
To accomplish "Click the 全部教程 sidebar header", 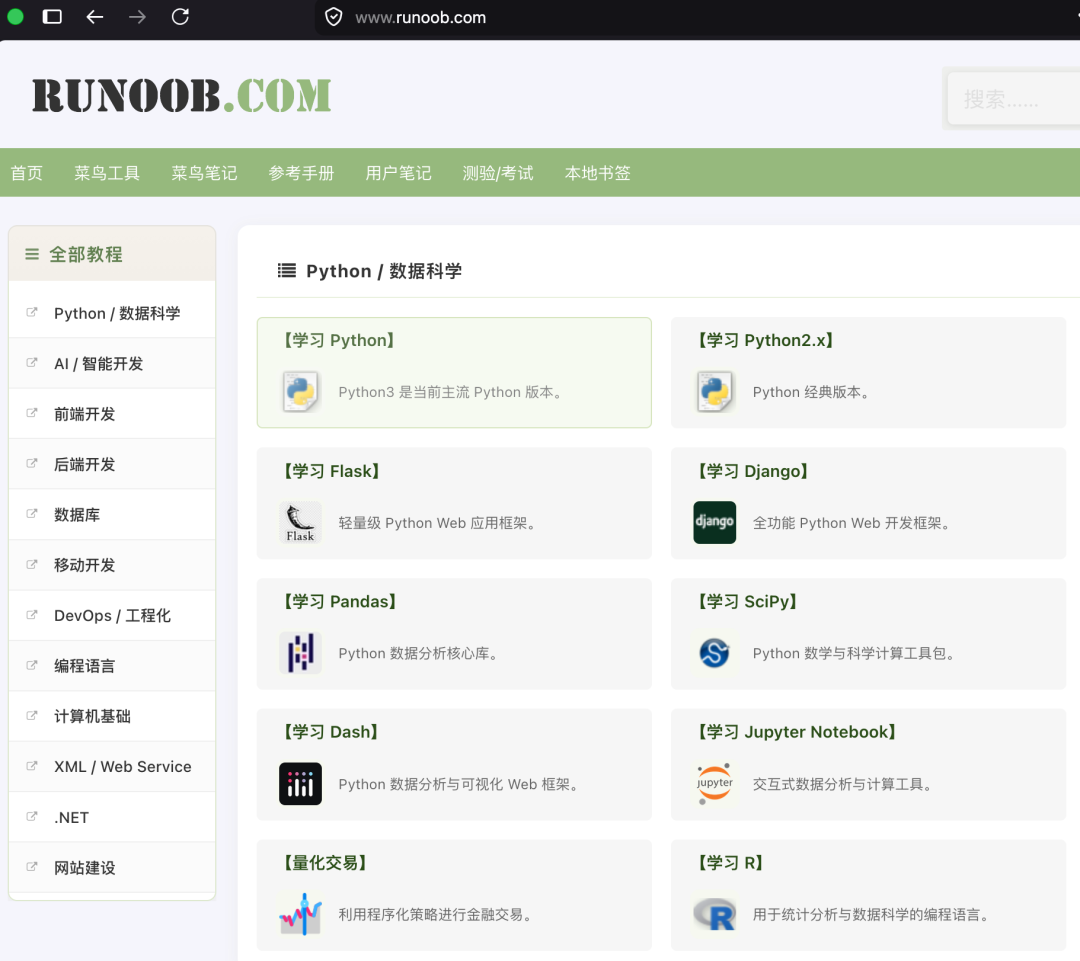I will pyautogui.click(x=112, y=254).
